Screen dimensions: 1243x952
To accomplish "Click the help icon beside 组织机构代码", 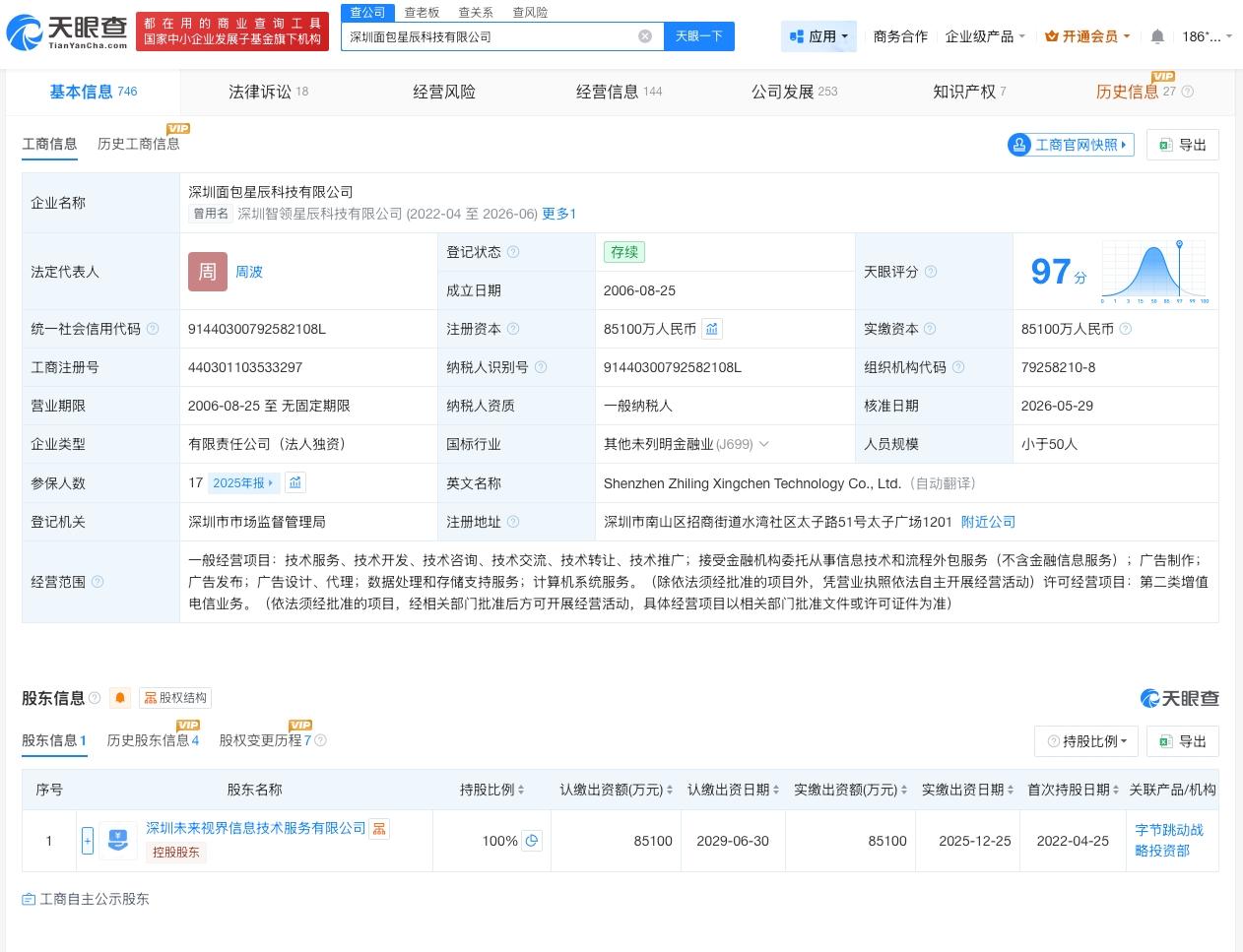I will tap(958, 367).
